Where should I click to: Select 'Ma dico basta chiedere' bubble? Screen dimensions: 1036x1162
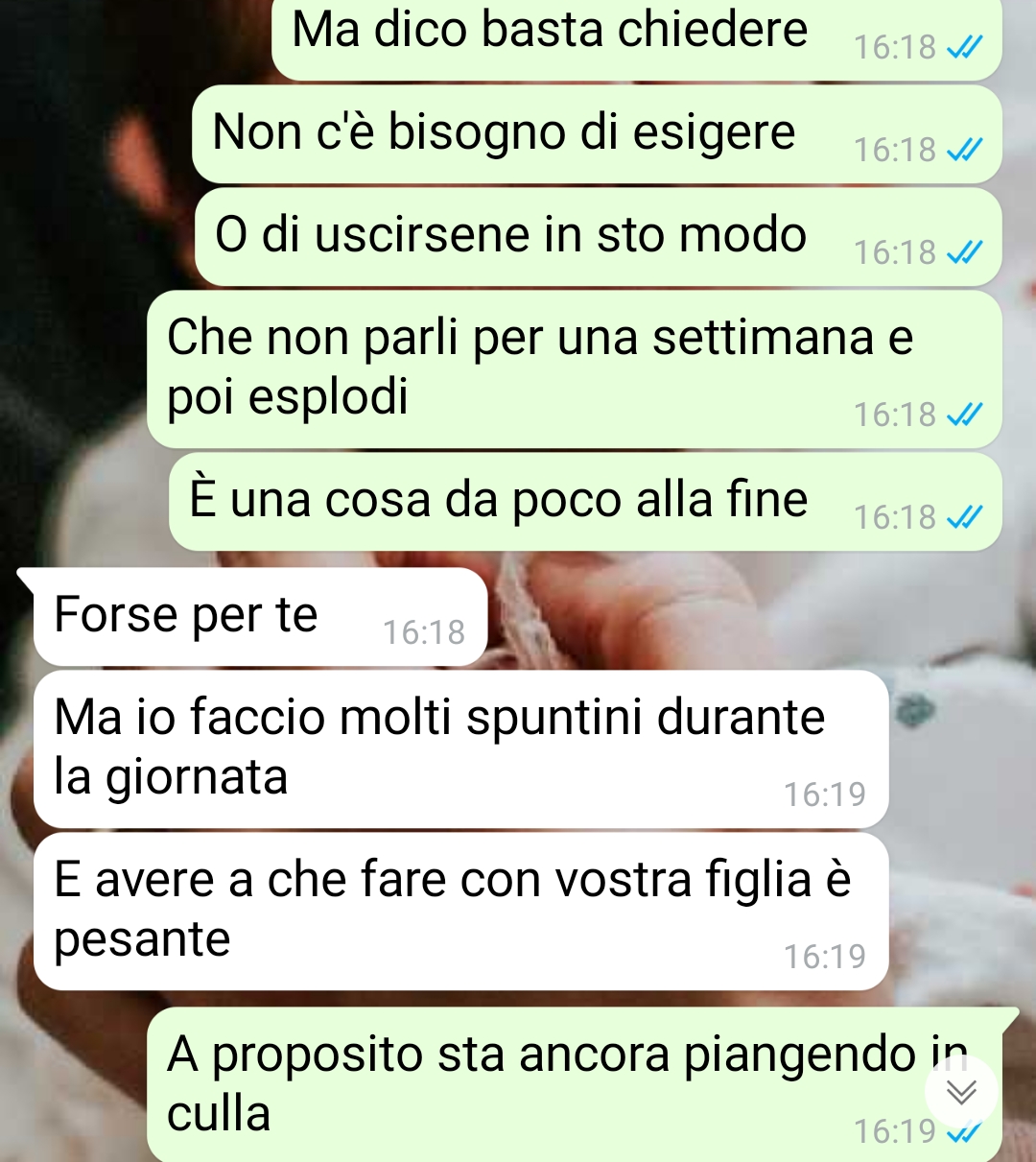(637, 38)
